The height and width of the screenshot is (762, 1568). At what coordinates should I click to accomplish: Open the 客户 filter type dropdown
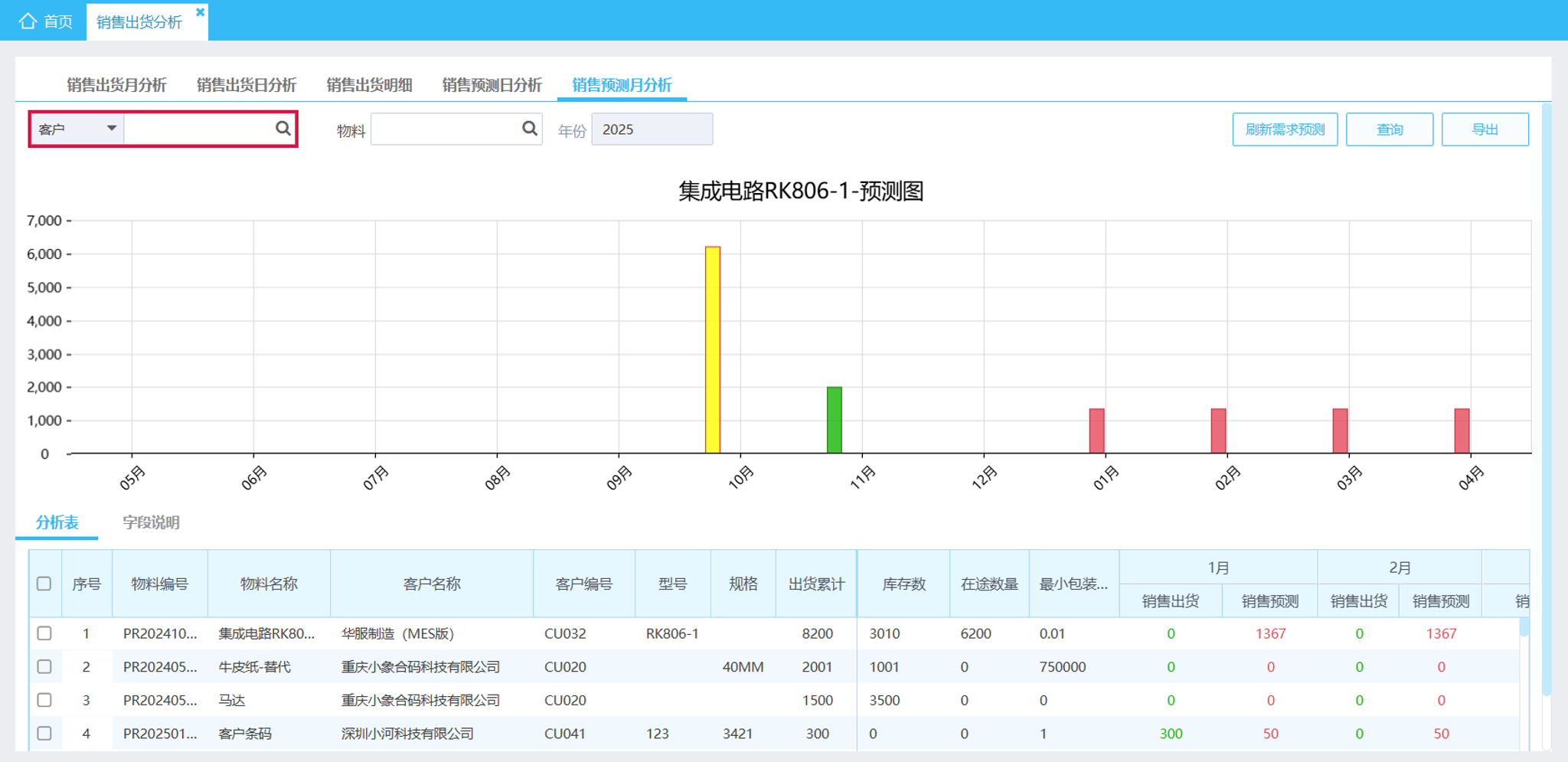(x=77, y=129)
